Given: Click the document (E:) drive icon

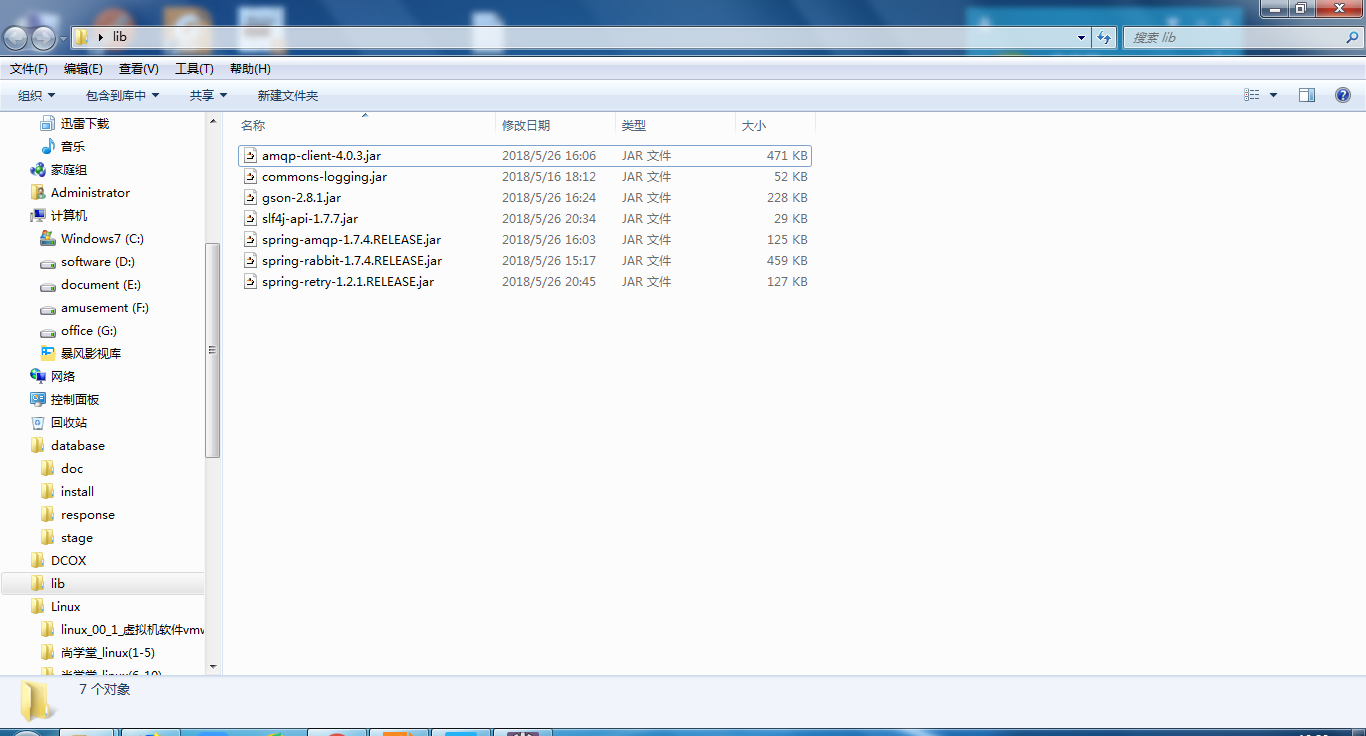Looking at the screenshot, I should click(x=47, y=285).
